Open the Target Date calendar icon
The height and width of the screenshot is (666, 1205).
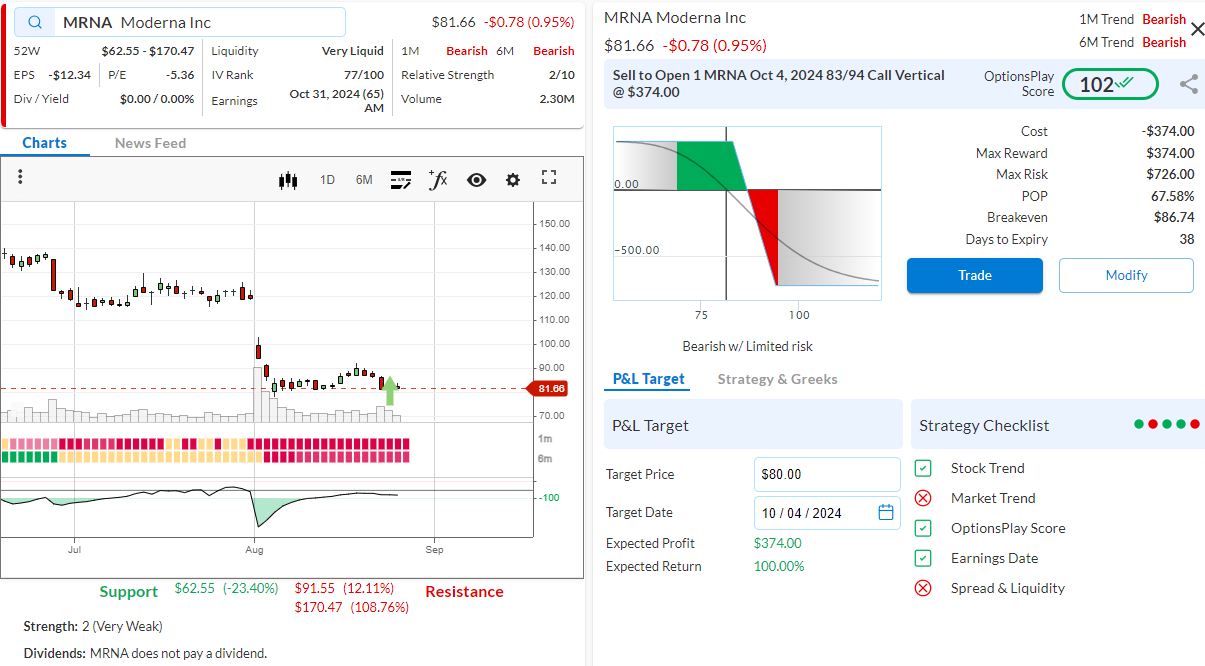tap(885, 512)
